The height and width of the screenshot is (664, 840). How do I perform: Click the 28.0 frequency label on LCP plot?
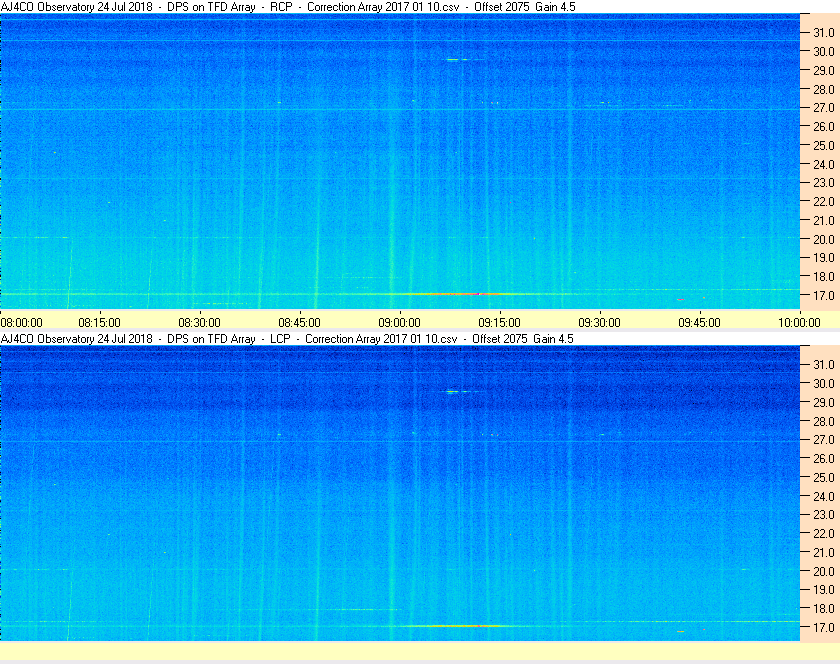point(824,421)
